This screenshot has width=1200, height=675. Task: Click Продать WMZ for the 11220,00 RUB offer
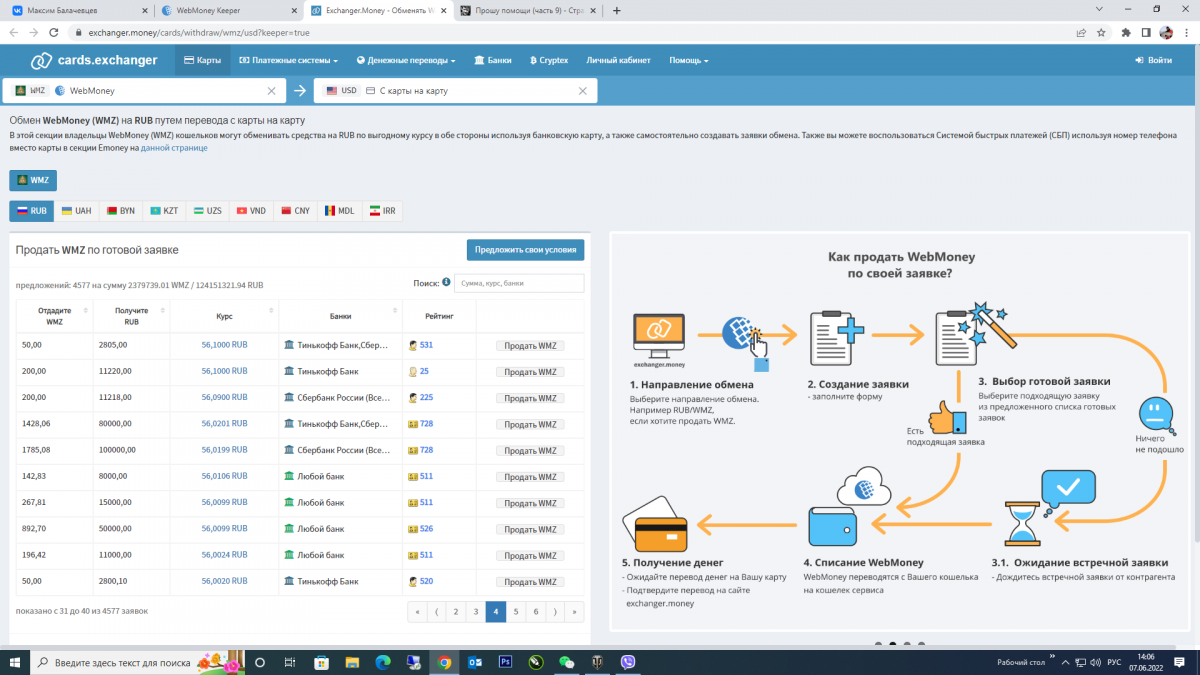click(530, 371)
